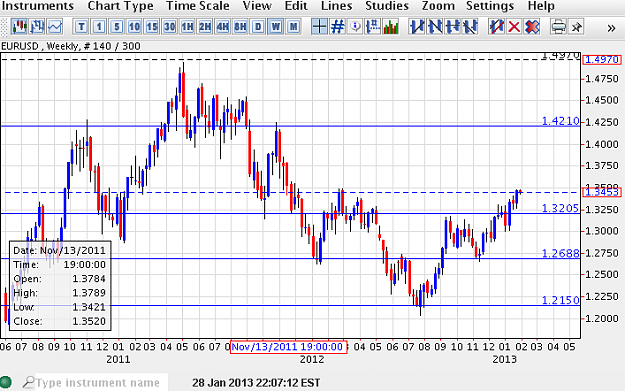
Task: Select the weekly (W) time scale
Action: click(275, 27)
